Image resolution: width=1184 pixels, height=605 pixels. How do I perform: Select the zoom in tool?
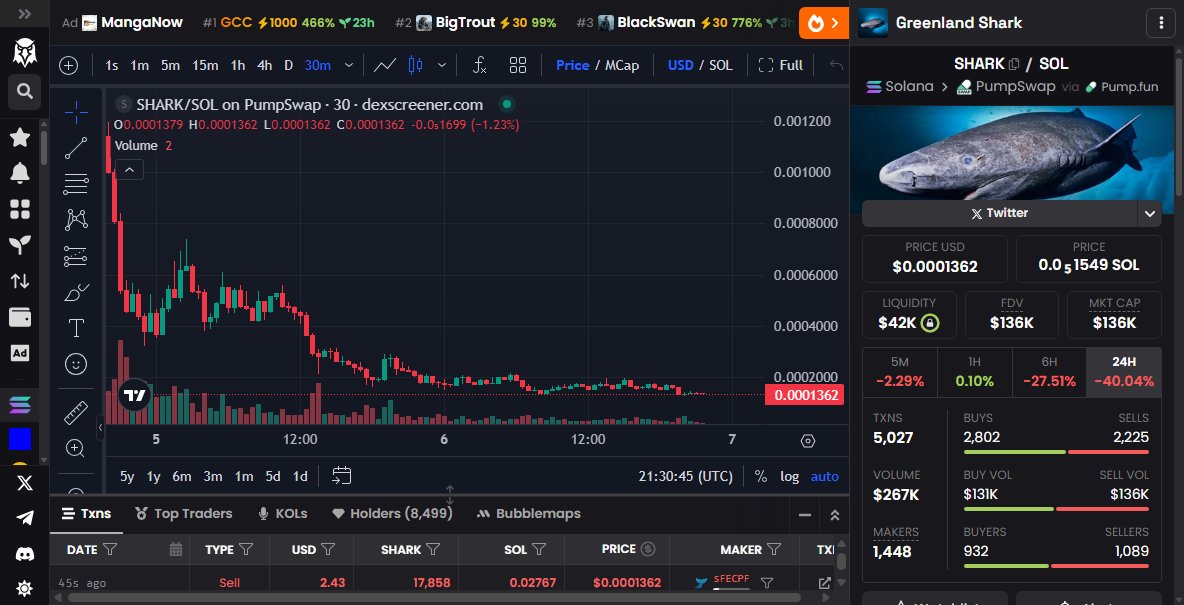point(76,449)
